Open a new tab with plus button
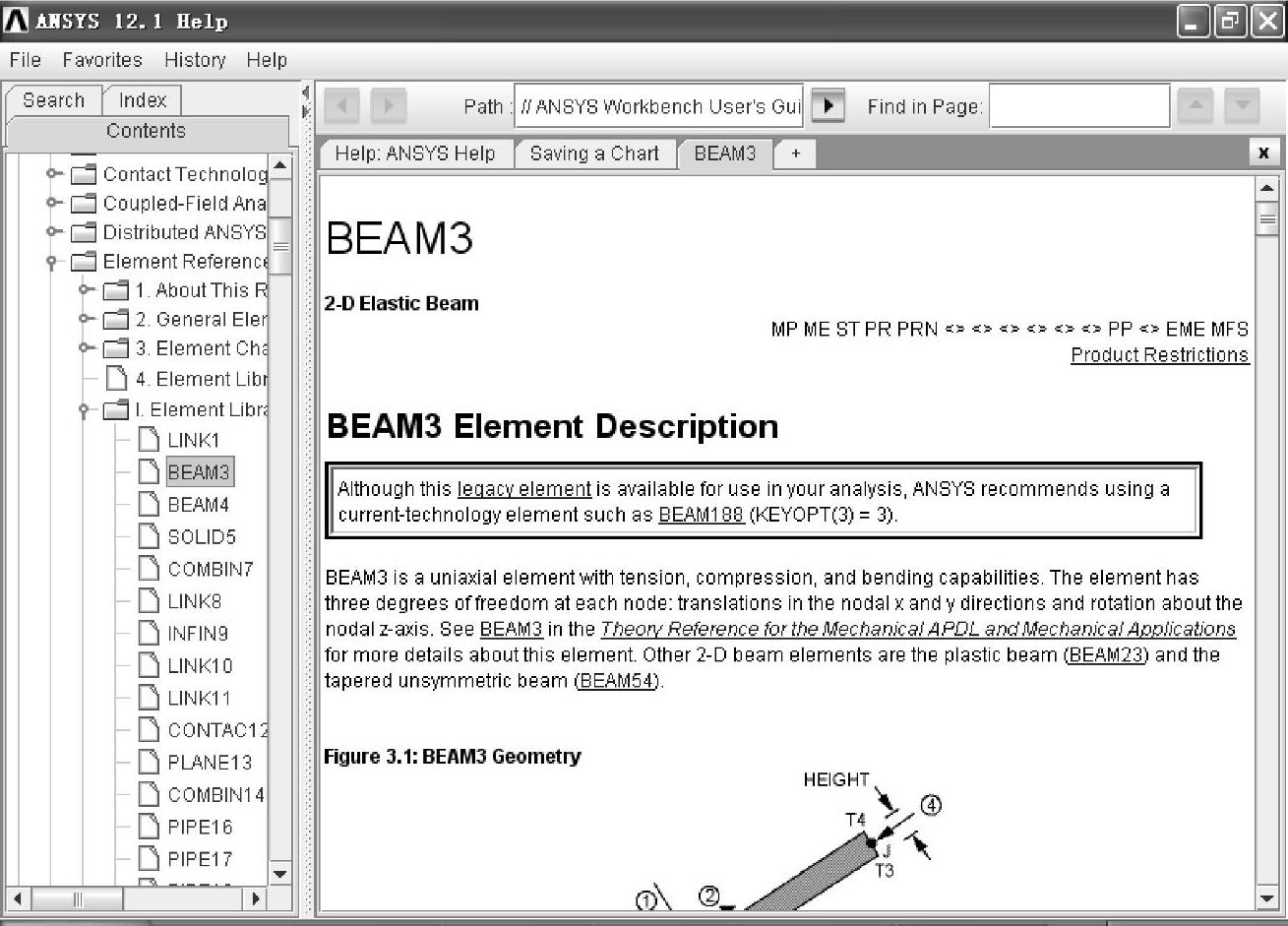This screenshot has width=1288, height=926. [795, 154]
